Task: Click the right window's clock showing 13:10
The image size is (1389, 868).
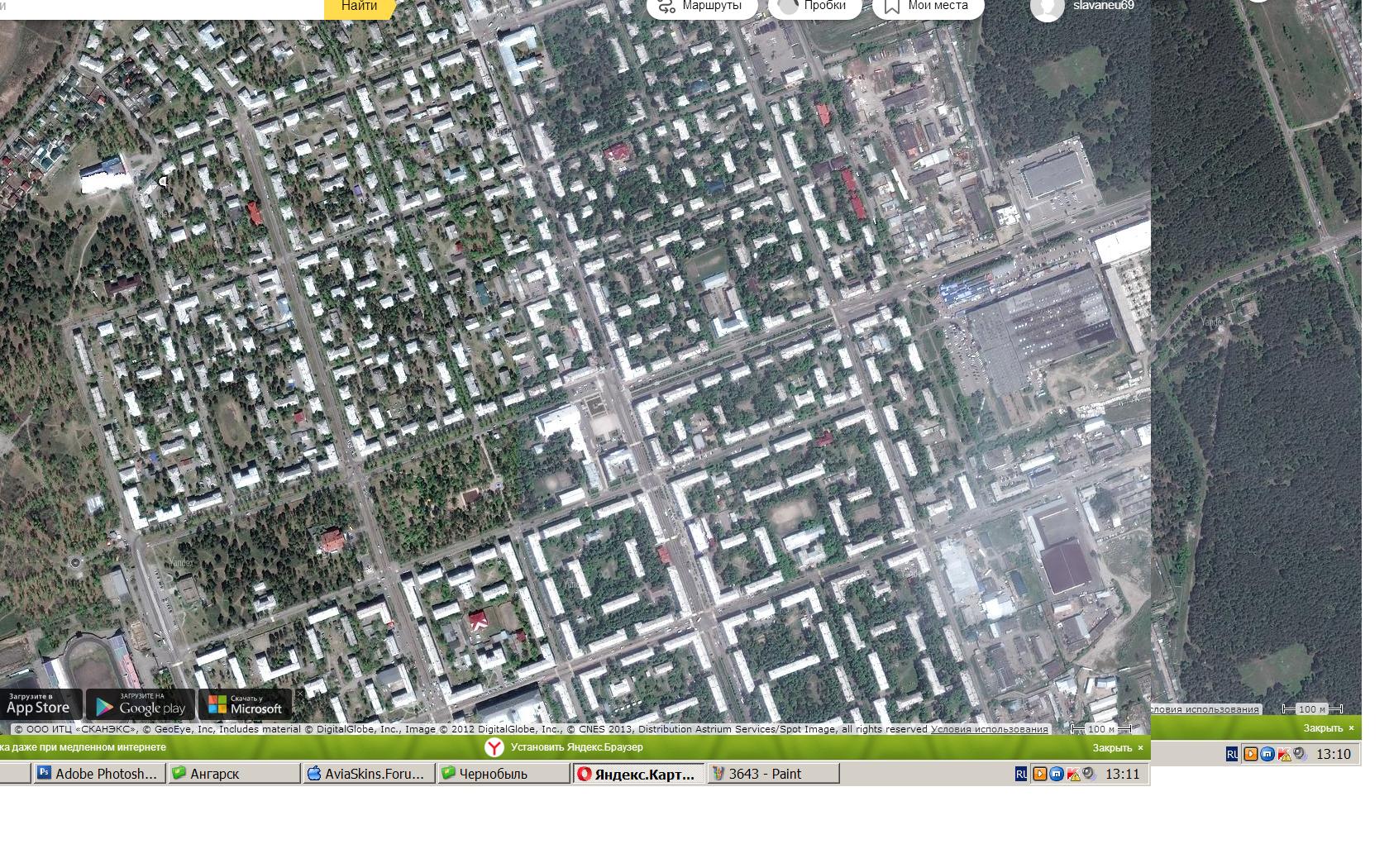Action: point(1333,754)
